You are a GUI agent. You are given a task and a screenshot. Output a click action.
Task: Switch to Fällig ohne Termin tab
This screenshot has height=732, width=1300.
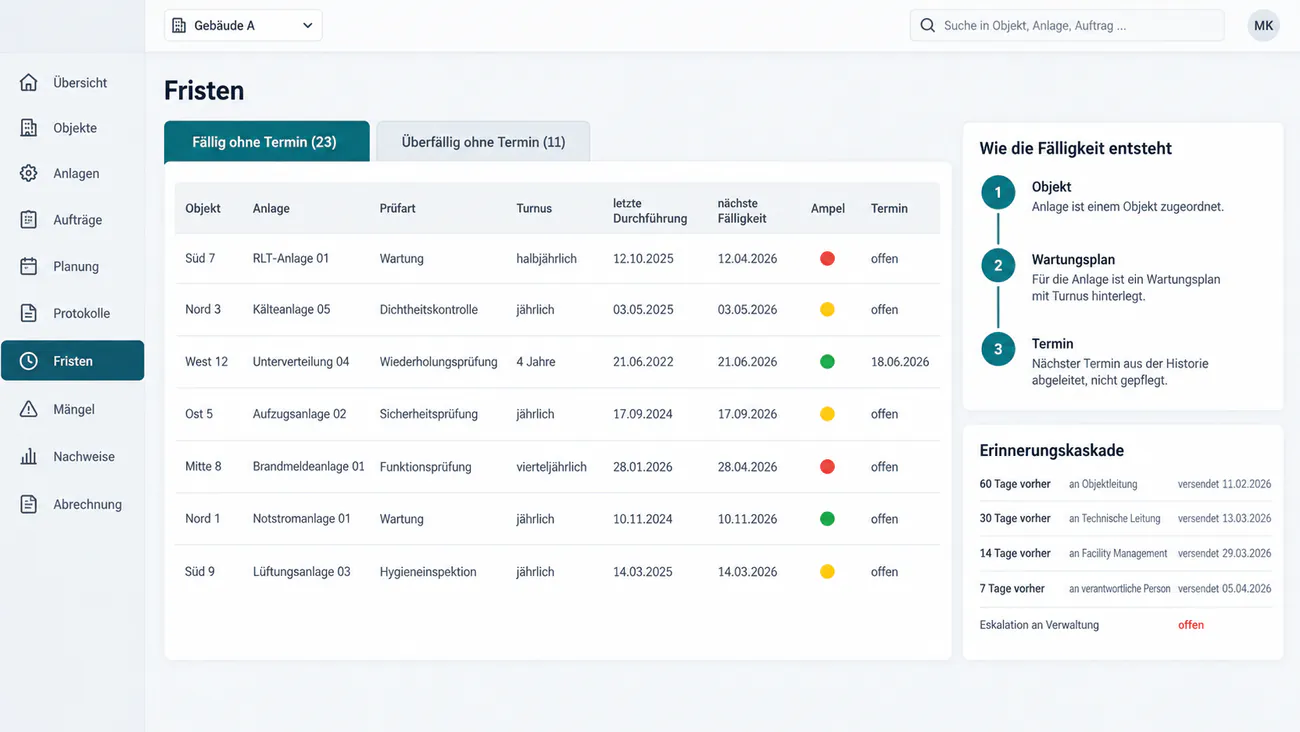[x=267, y=141]
